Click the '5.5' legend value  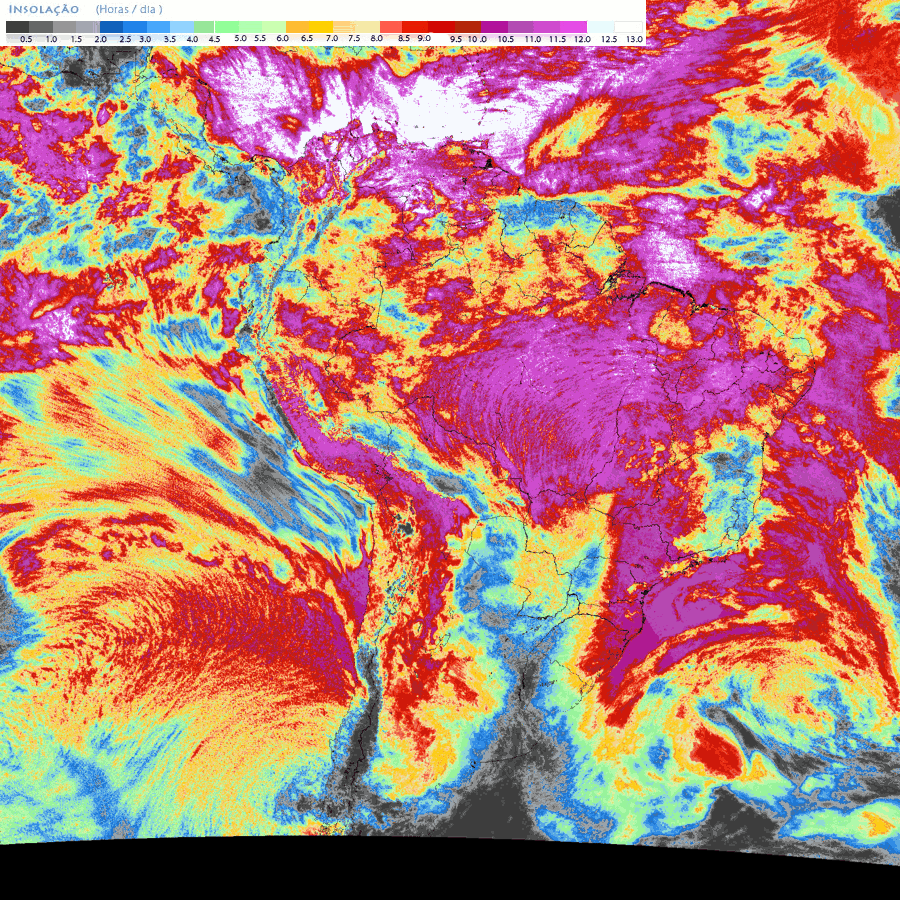click(260, 38)
